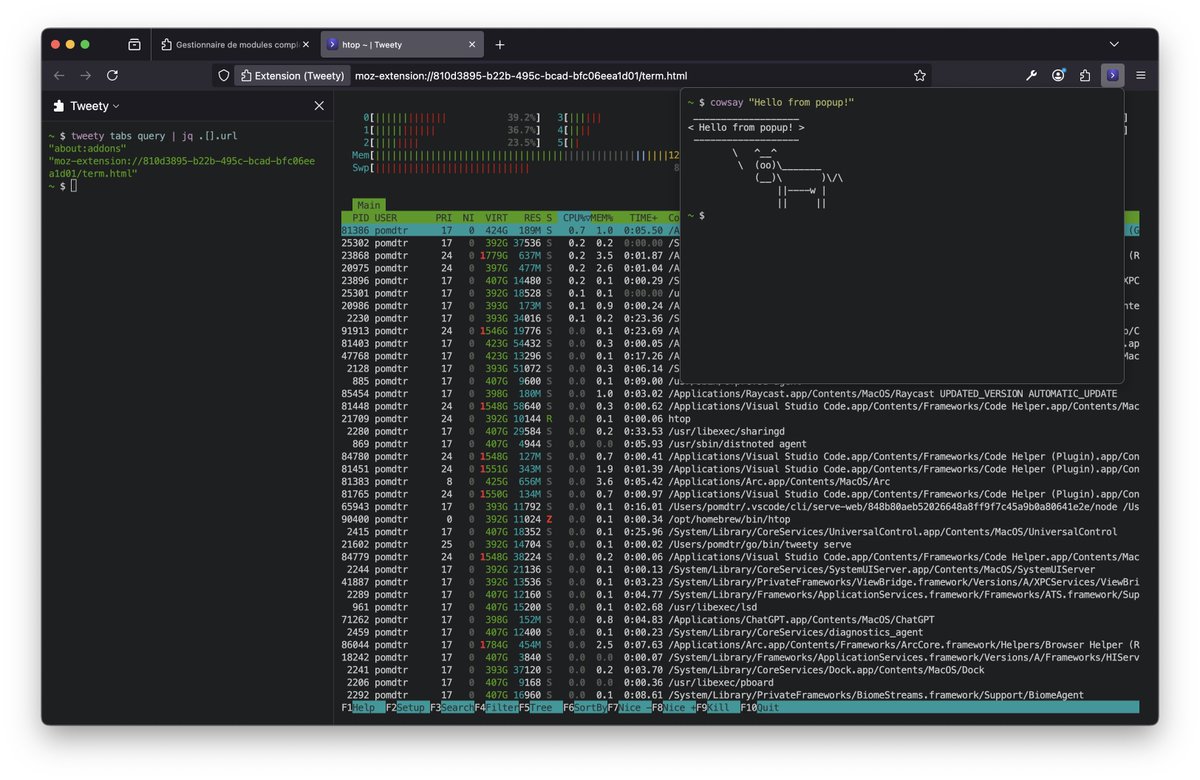1200x780 pixels.
Task: Click the macOS green zoom window button
Action: point(85,44)
